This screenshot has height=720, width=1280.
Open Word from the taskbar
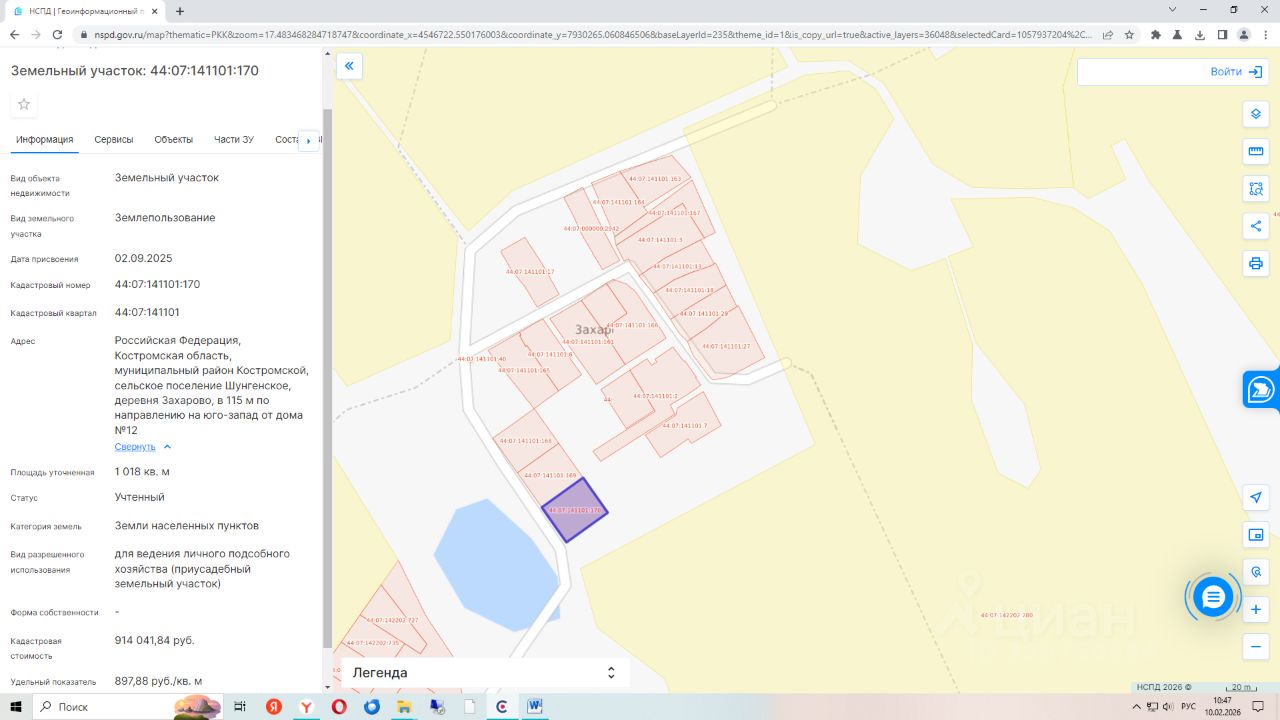click(x=535, y=707)
